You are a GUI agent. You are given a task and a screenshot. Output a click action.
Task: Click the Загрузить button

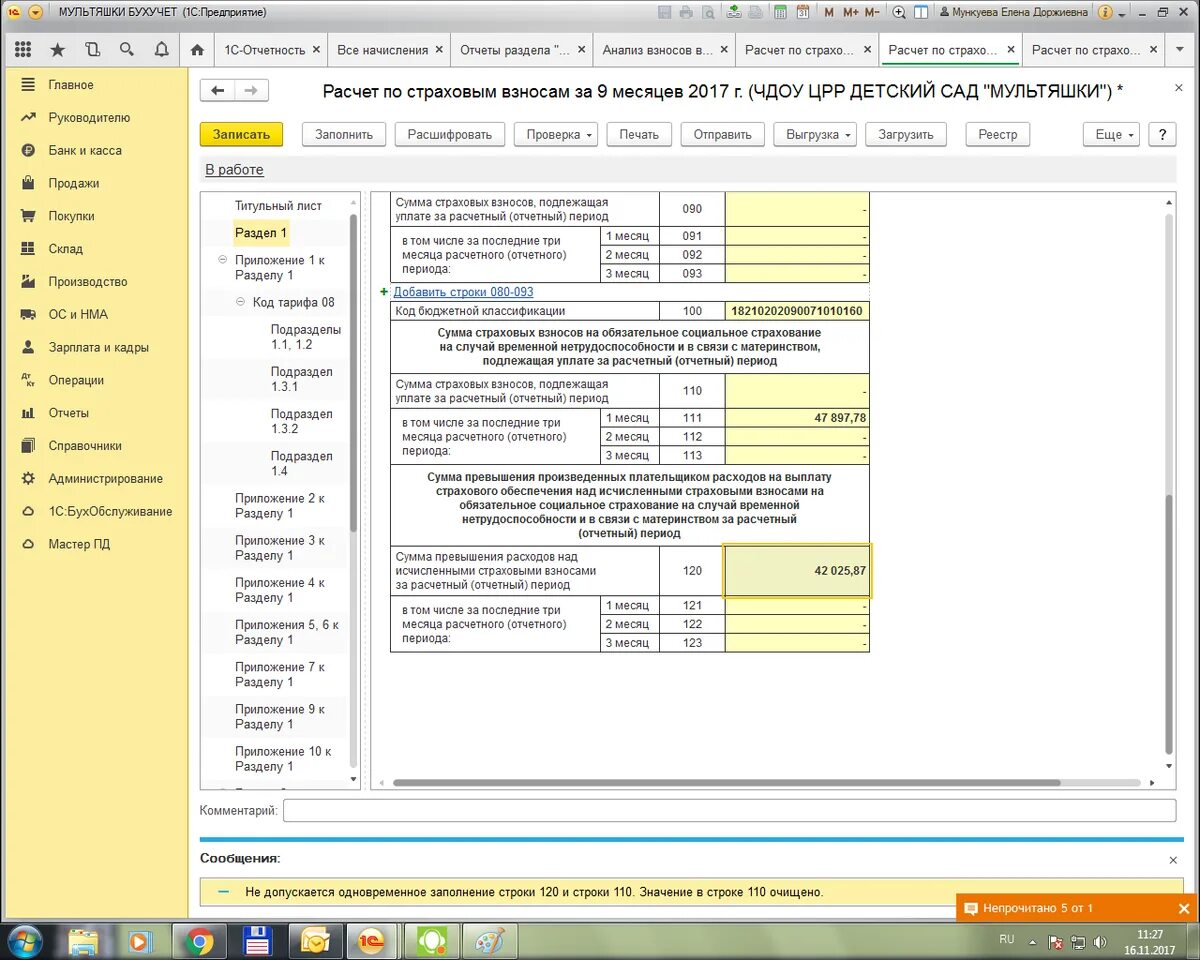(x=906, y=134)
